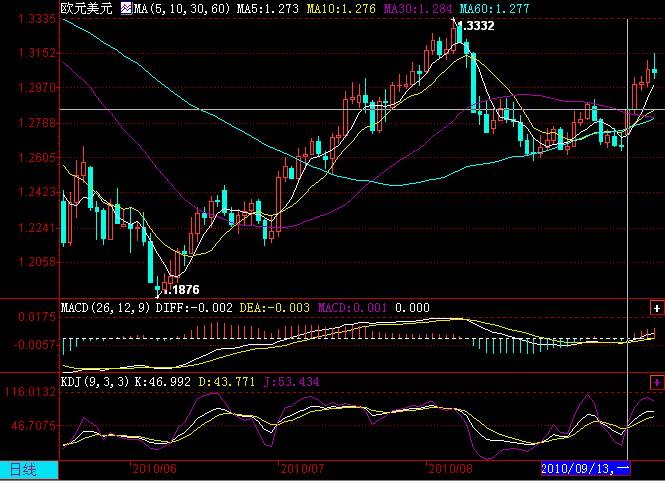Click the yellow MA10:1.276 value
Image resolution: width=665 pixels, height=481 pixels.
tap(341, 8)
